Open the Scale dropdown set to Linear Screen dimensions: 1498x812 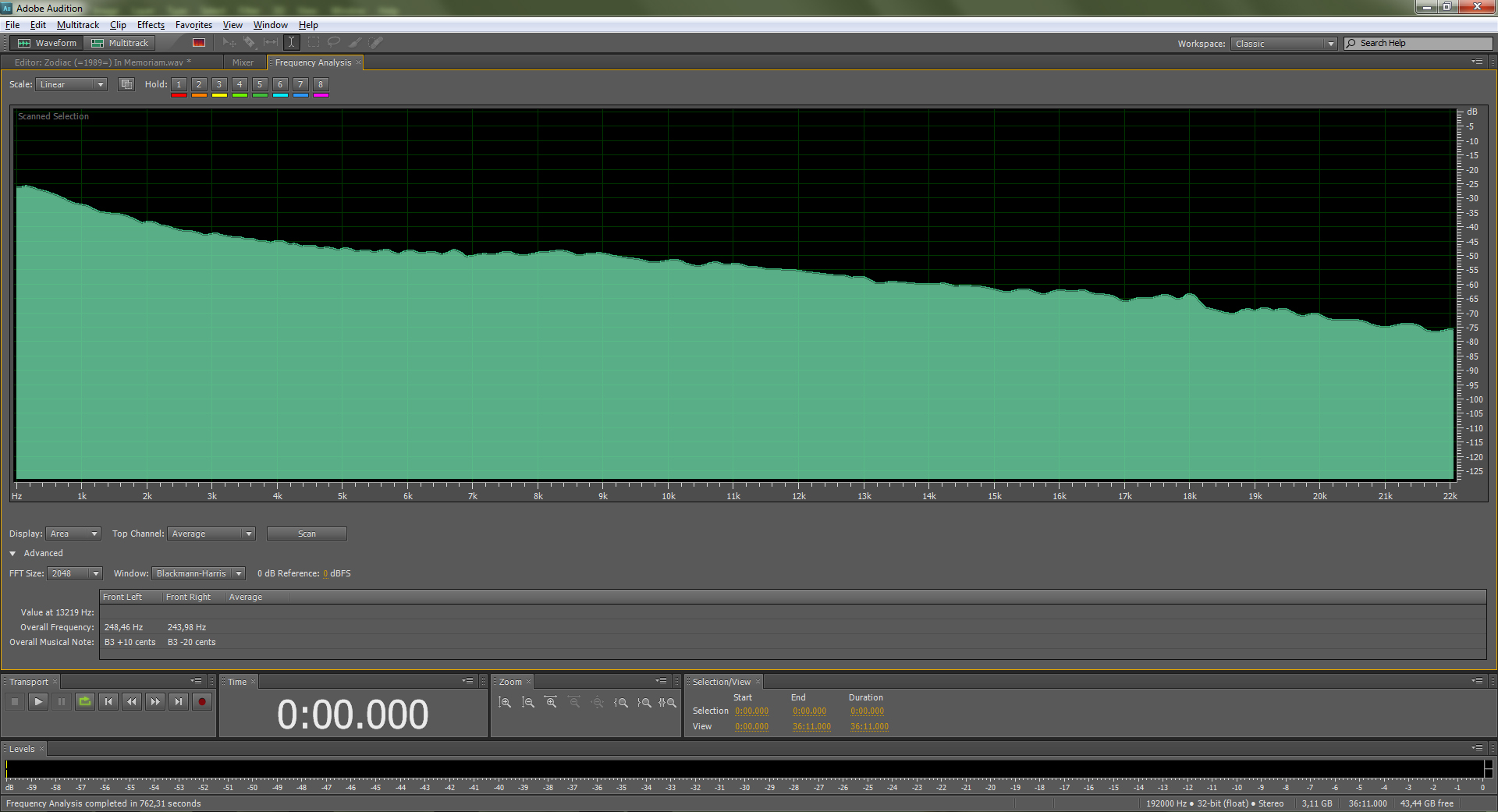coord(71,84)
